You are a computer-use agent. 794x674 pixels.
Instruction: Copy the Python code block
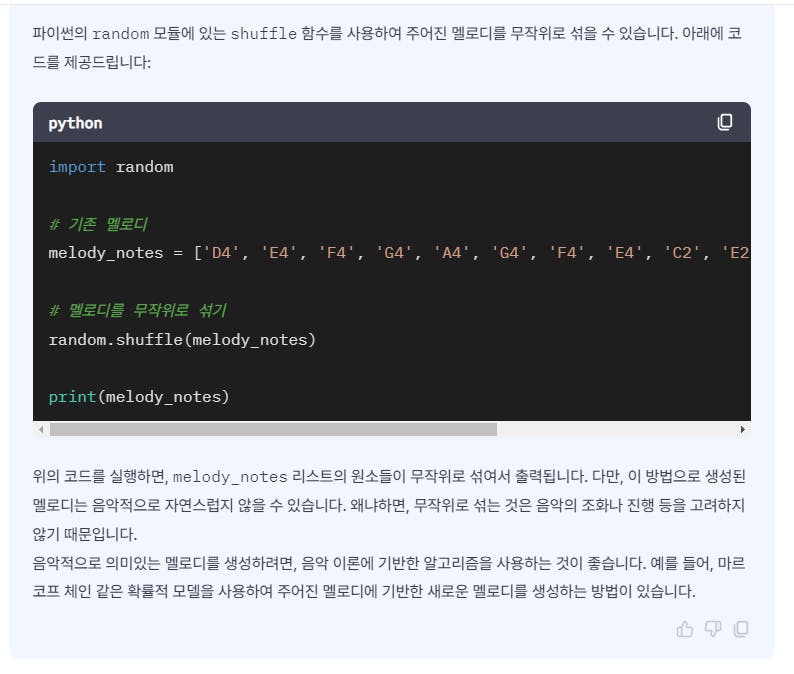tap(725, 122)
